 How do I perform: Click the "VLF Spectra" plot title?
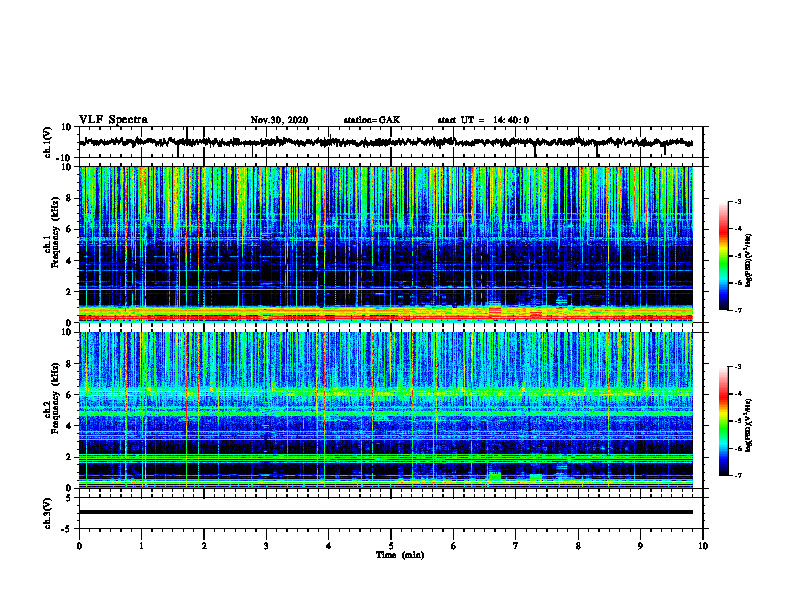113,120
